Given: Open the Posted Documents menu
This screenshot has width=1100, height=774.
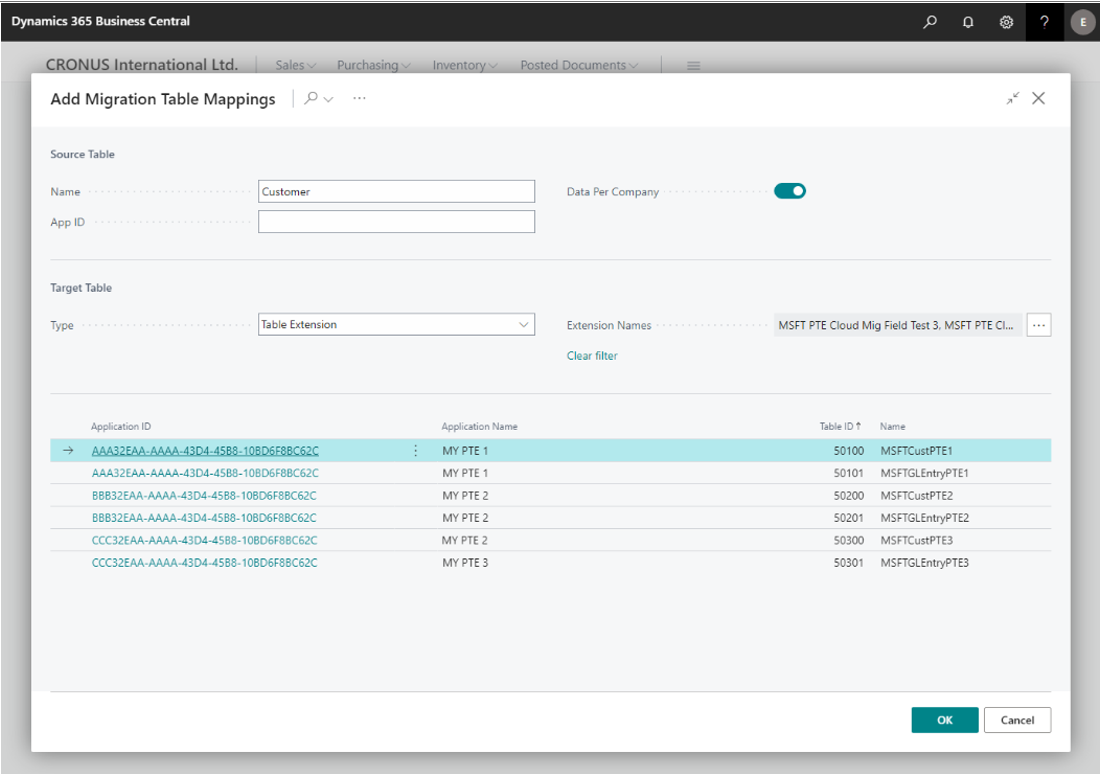Looking at the screenshot, I should coord(579,65).
